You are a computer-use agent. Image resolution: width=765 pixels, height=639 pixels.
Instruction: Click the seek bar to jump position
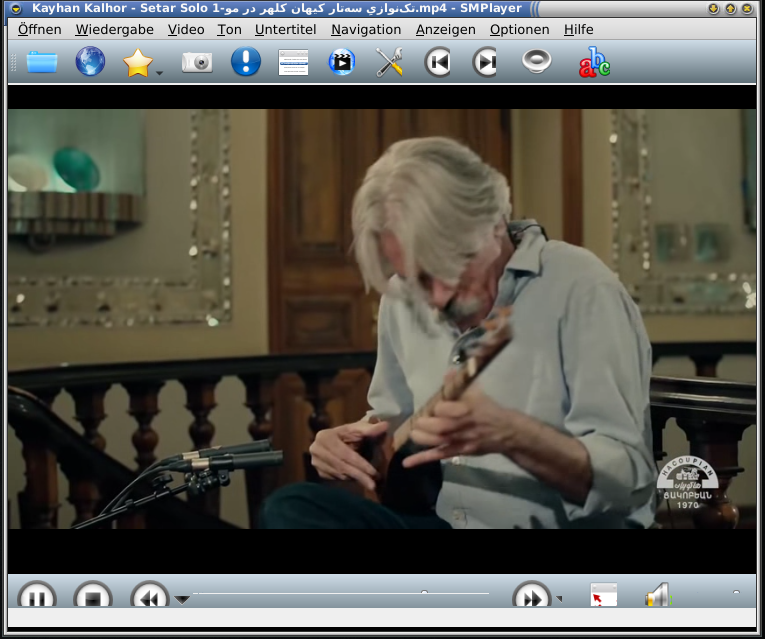[x=340, y=594]
